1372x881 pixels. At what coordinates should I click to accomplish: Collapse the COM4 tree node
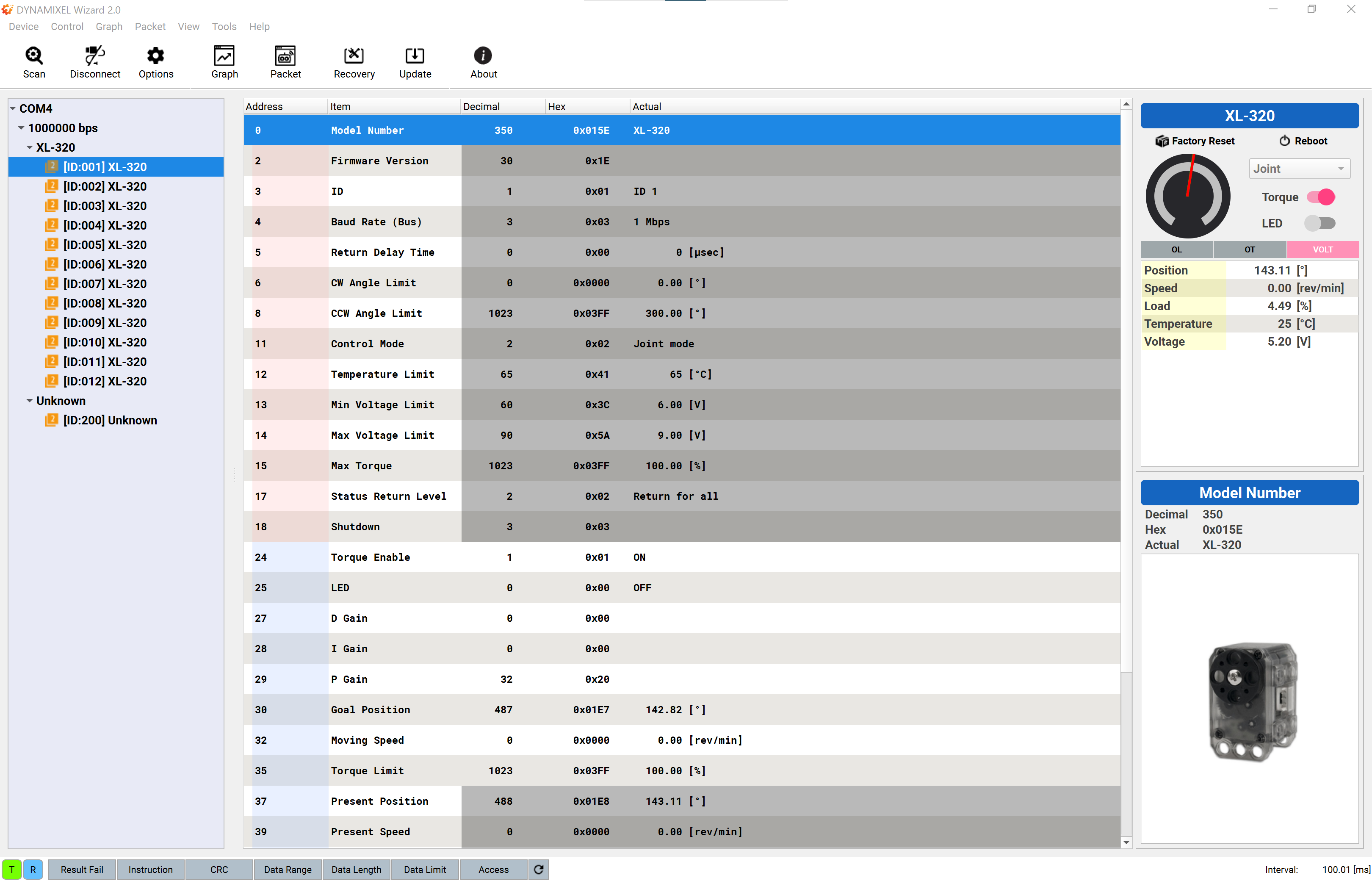(x=13, y=108)
